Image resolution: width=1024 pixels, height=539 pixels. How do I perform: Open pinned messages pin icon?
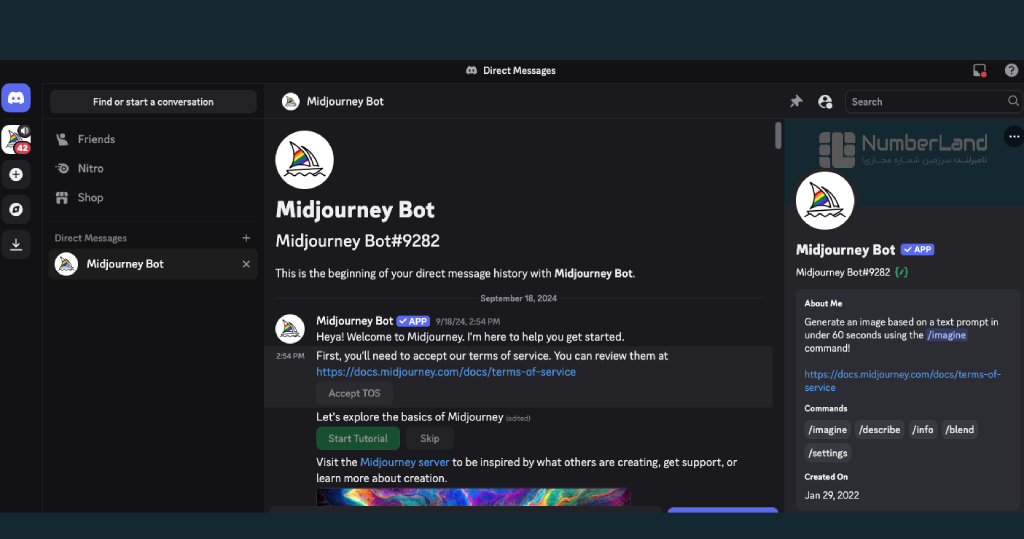coord(796,101)
